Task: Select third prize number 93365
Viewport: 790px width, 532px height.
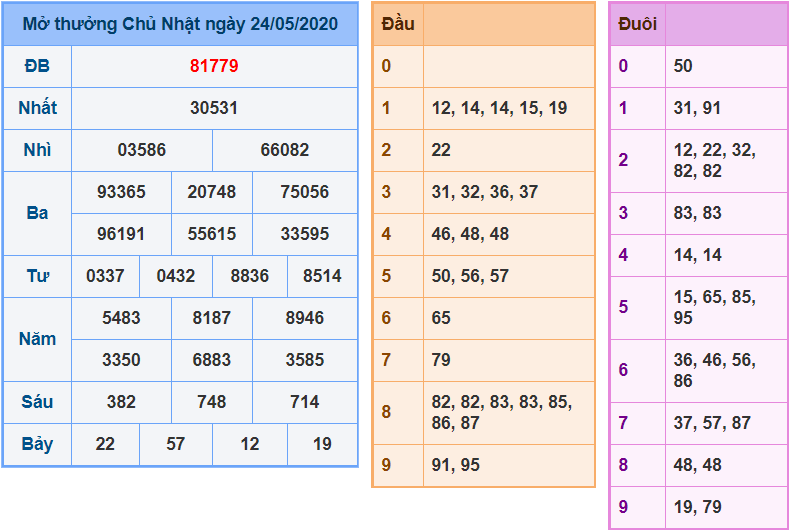Action: click(x=121, y=192)
